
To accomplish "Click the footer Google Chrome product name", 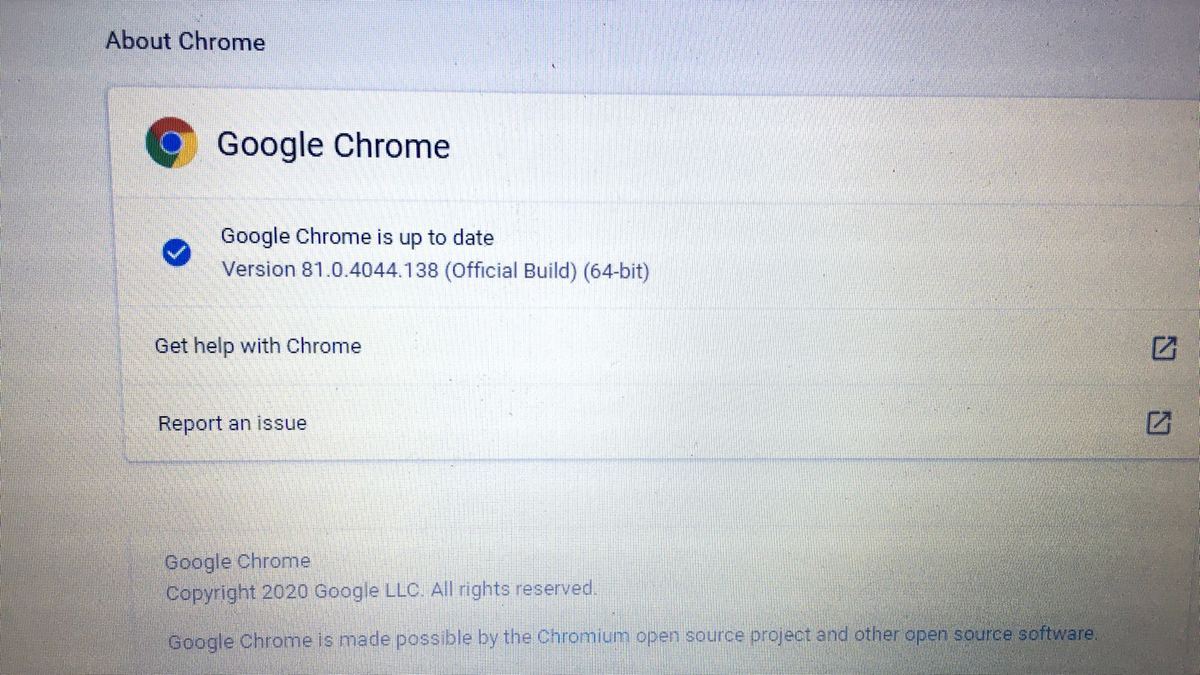I will (x=237, y=561).
